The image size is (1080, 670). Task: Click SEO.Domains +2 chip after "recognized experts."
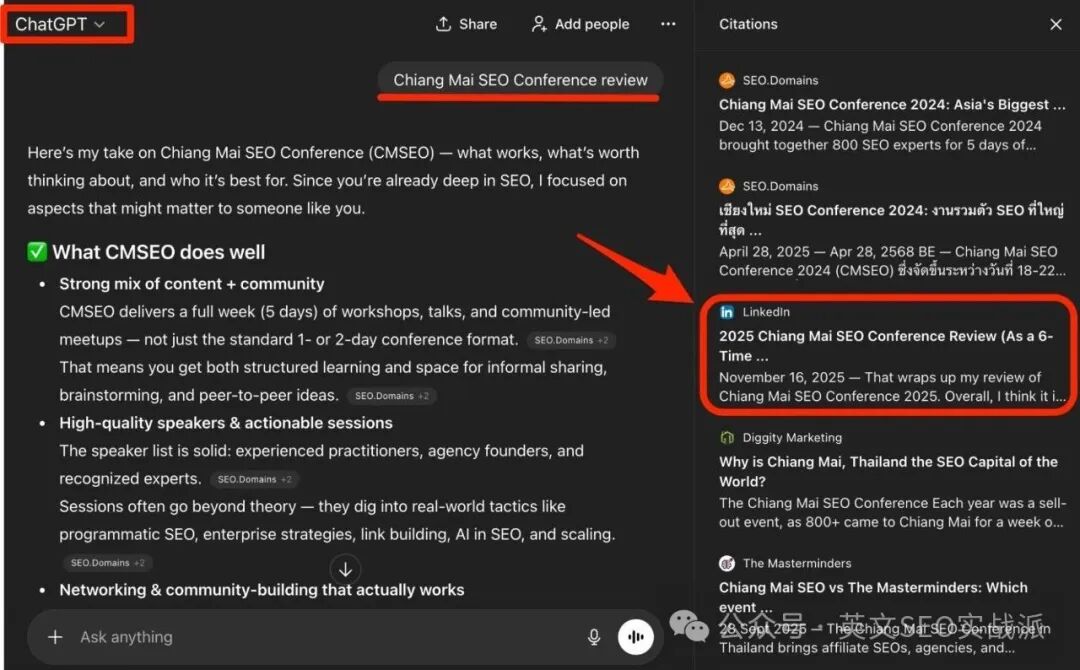(254, 479)
